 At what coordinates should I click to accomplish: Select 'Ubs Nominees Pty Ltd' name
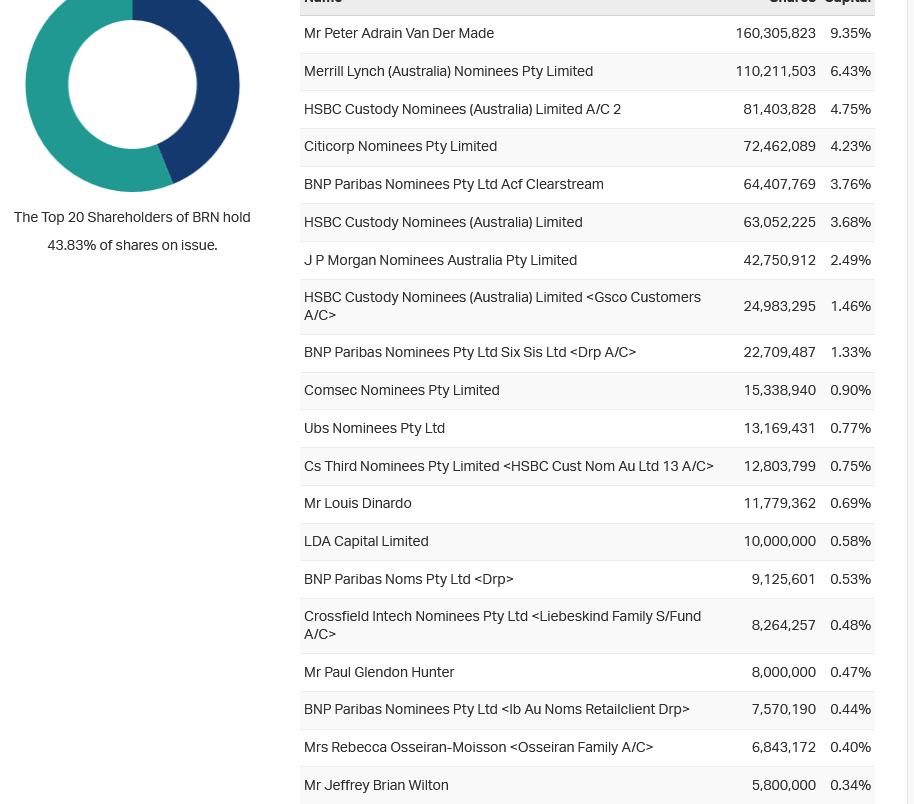pos(374,428)
